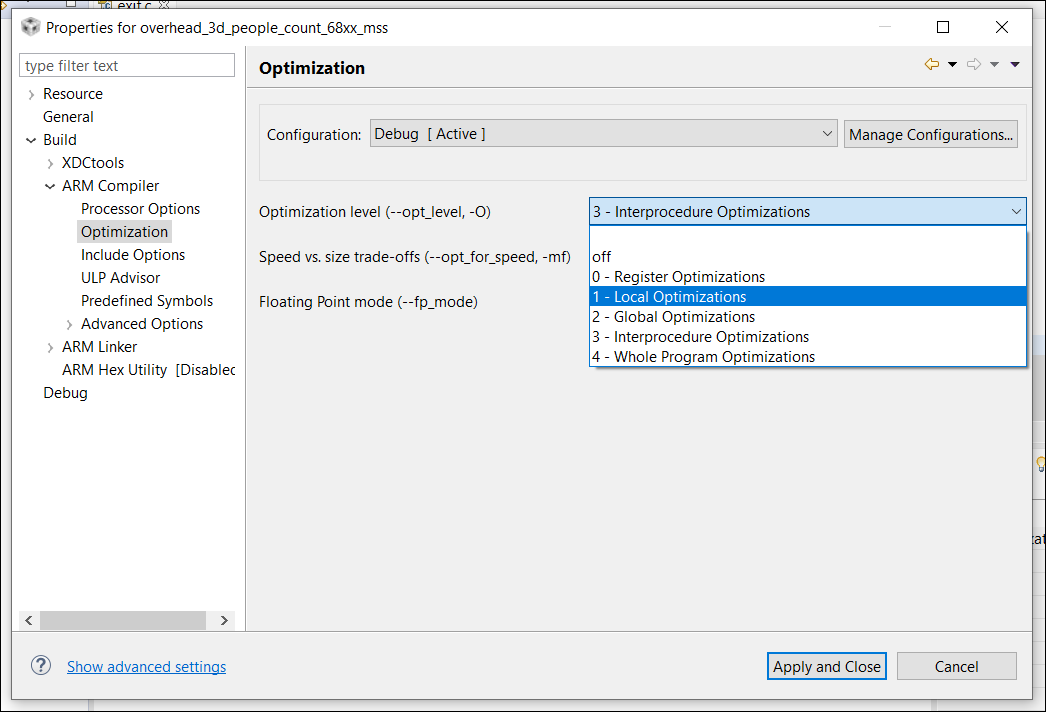
Task: Click the forward navigation arrow icon
Action: (x=974, y=65)
